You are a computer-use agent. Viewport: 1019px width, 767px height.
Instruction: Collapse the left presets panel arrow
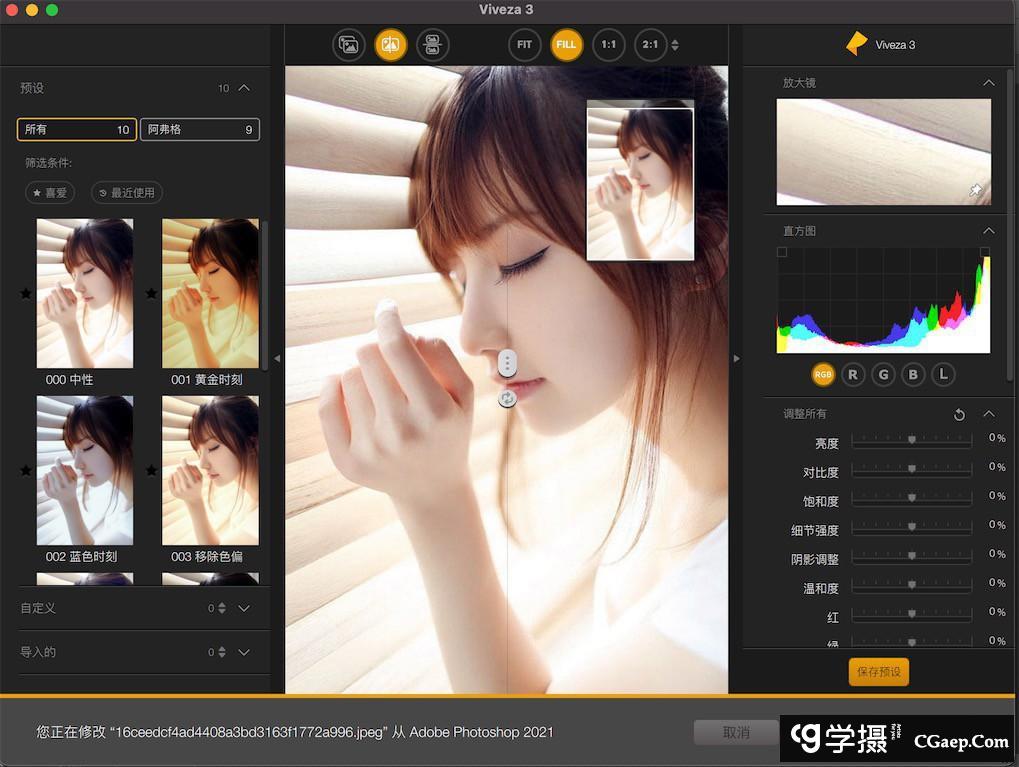(277, 358)
